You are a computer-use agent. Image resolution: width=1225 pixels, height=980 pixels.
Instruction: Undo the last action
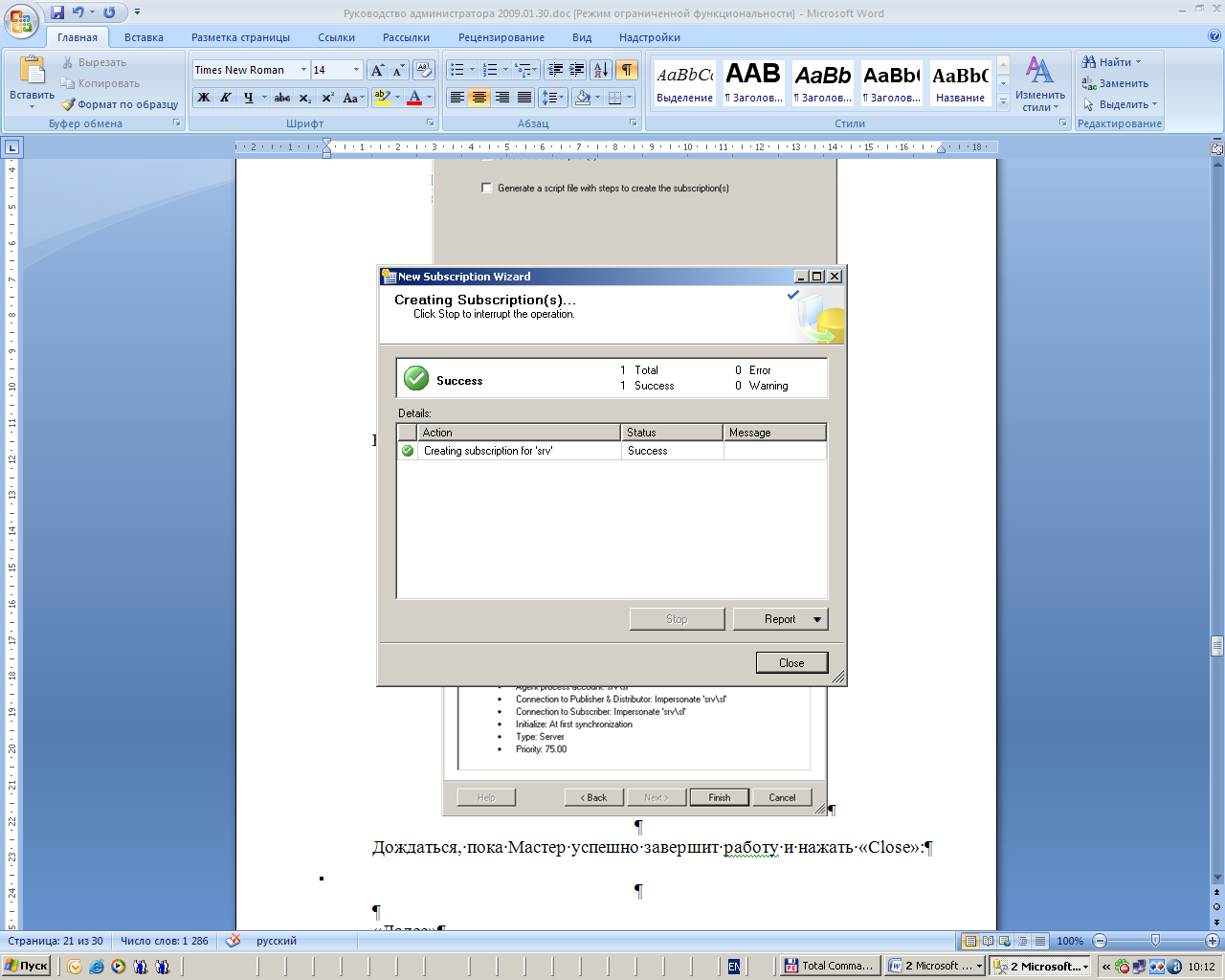coord(78,12)
